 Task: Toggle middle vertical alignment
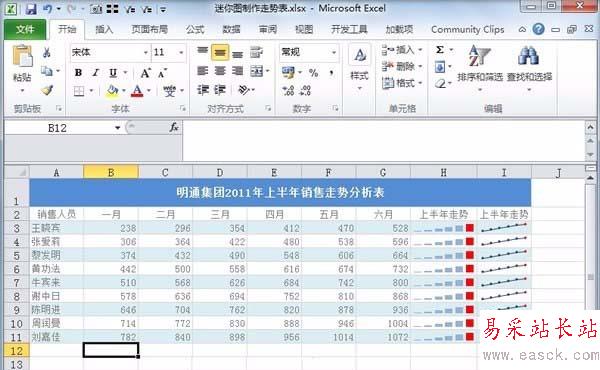pos(220,52)
